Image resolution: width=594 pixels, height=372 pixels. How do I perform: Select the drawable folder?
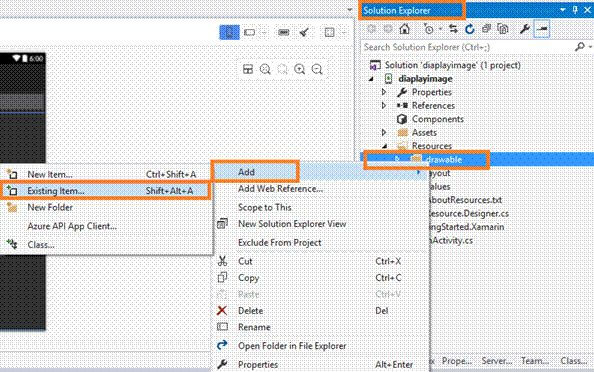pyautogui.click(x=444, y=159)
